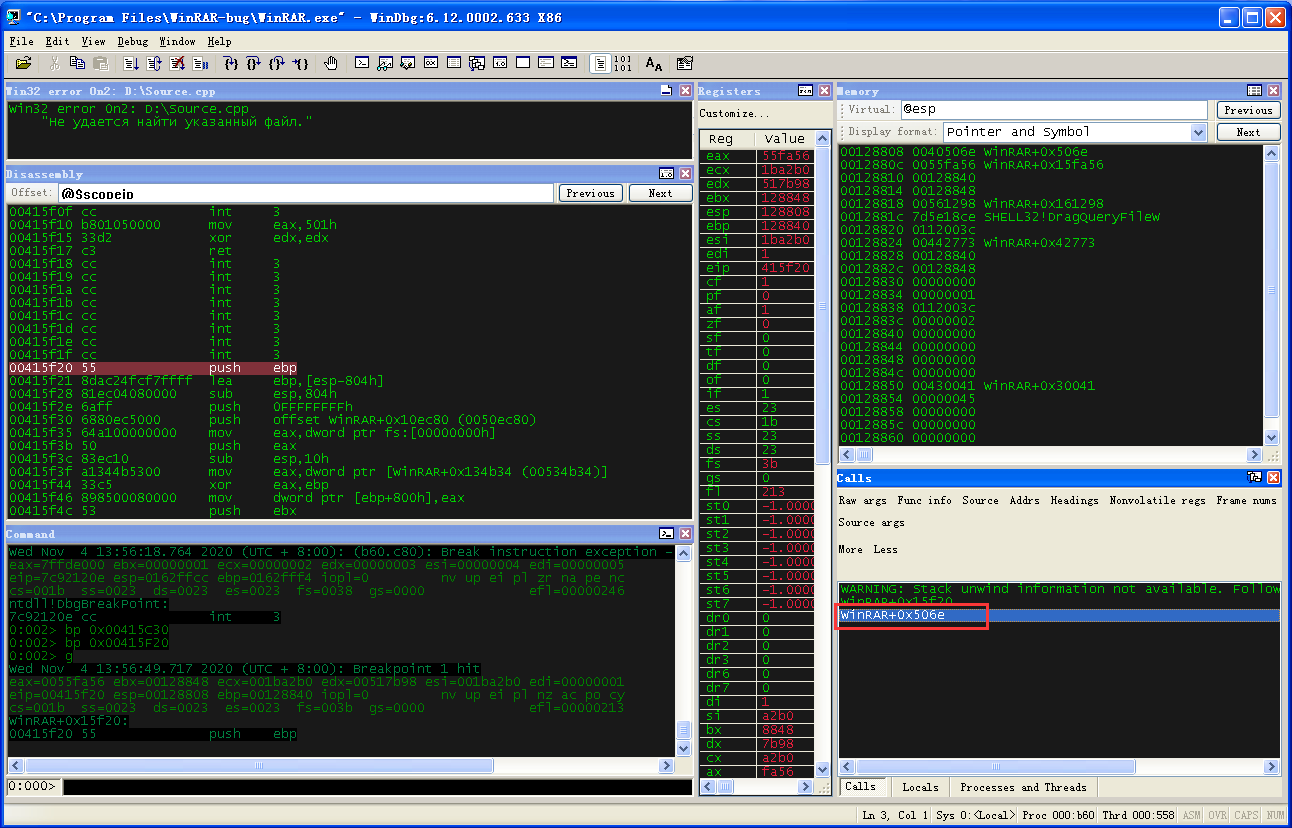Toggle Frame nums in Calls panel

click(x=1246, y=500)
